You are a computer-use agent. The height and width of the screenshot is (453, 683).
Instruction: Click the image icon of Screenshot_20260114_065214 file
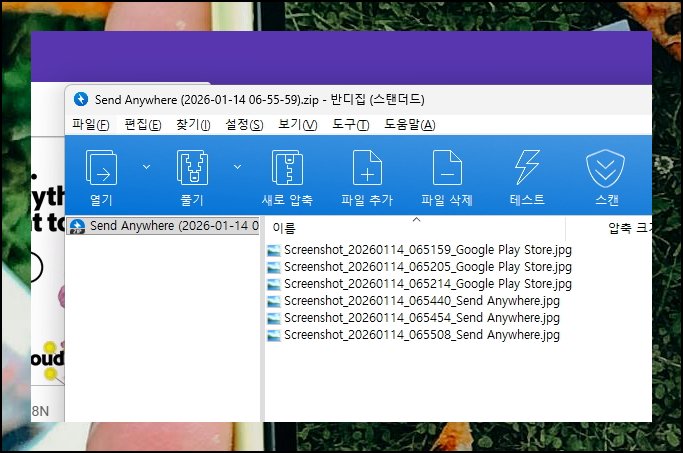click(x=274, y=284)
